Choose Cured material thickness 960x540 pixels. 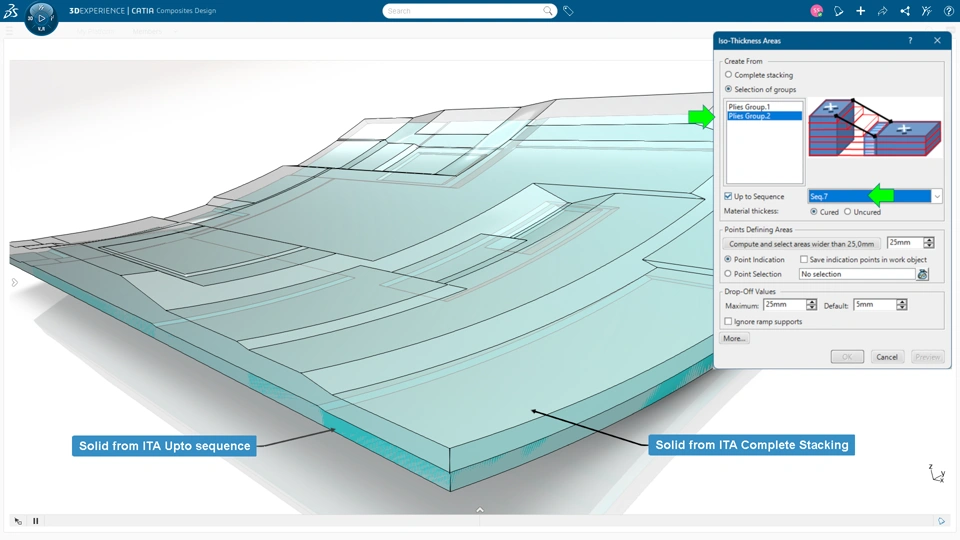tap(814, 211)
